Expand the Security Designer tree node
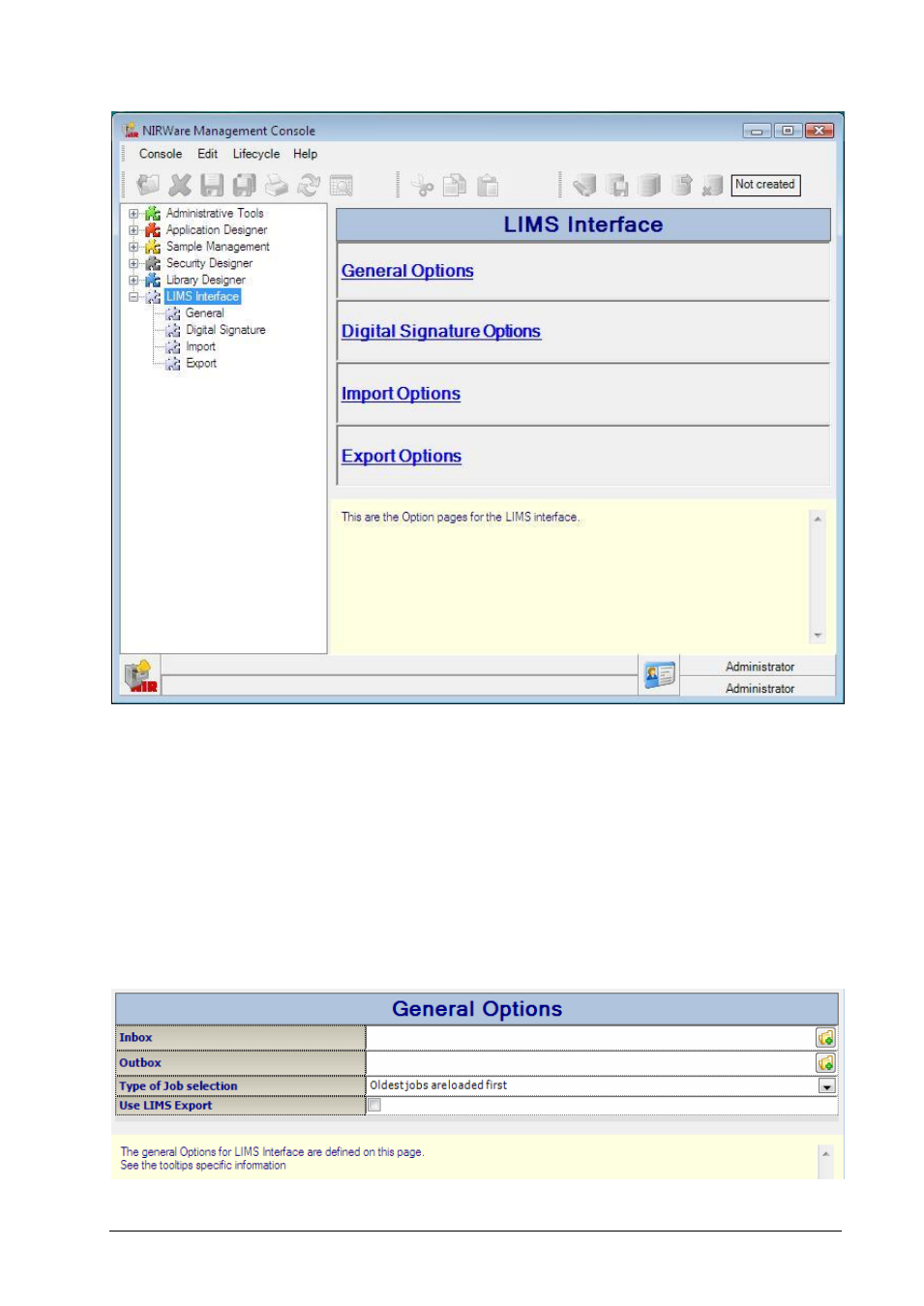This screenshot has height=1306, width=924. click(x=134, y=263)
